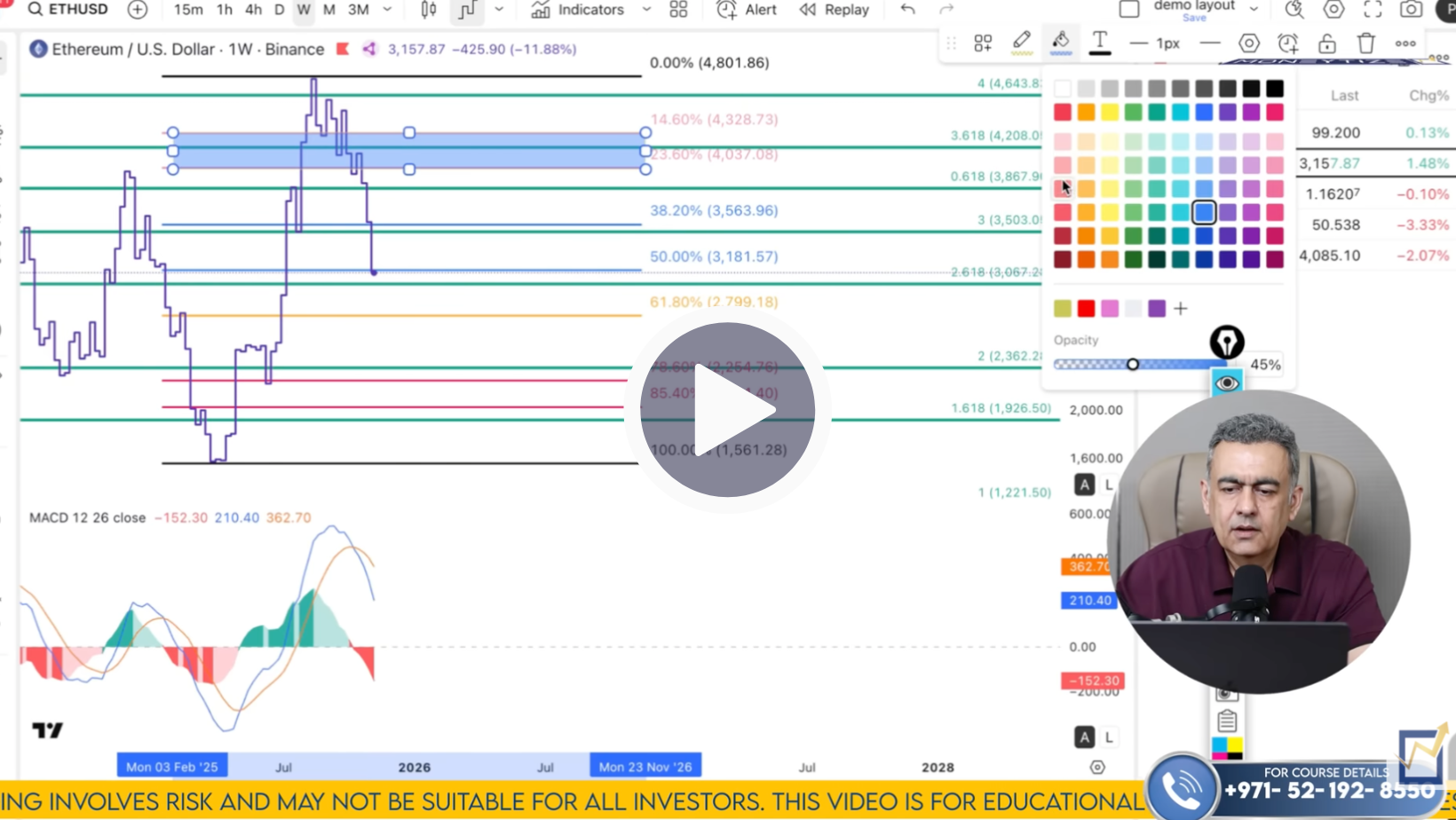This screenshot has height=820, width=1456.
Task: Open the timeframe dropdown next to 3M
Action: click(387, 10)
